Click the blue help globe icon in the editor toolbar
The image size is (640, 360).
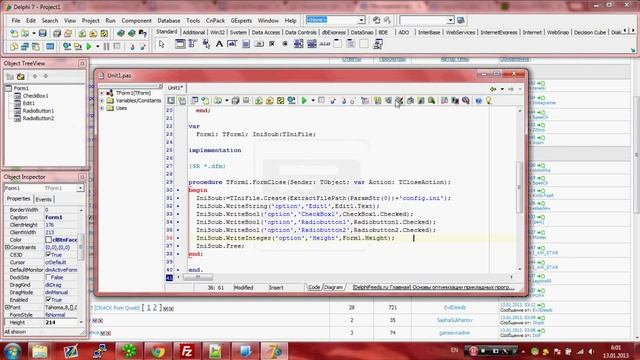pos(478,100)
